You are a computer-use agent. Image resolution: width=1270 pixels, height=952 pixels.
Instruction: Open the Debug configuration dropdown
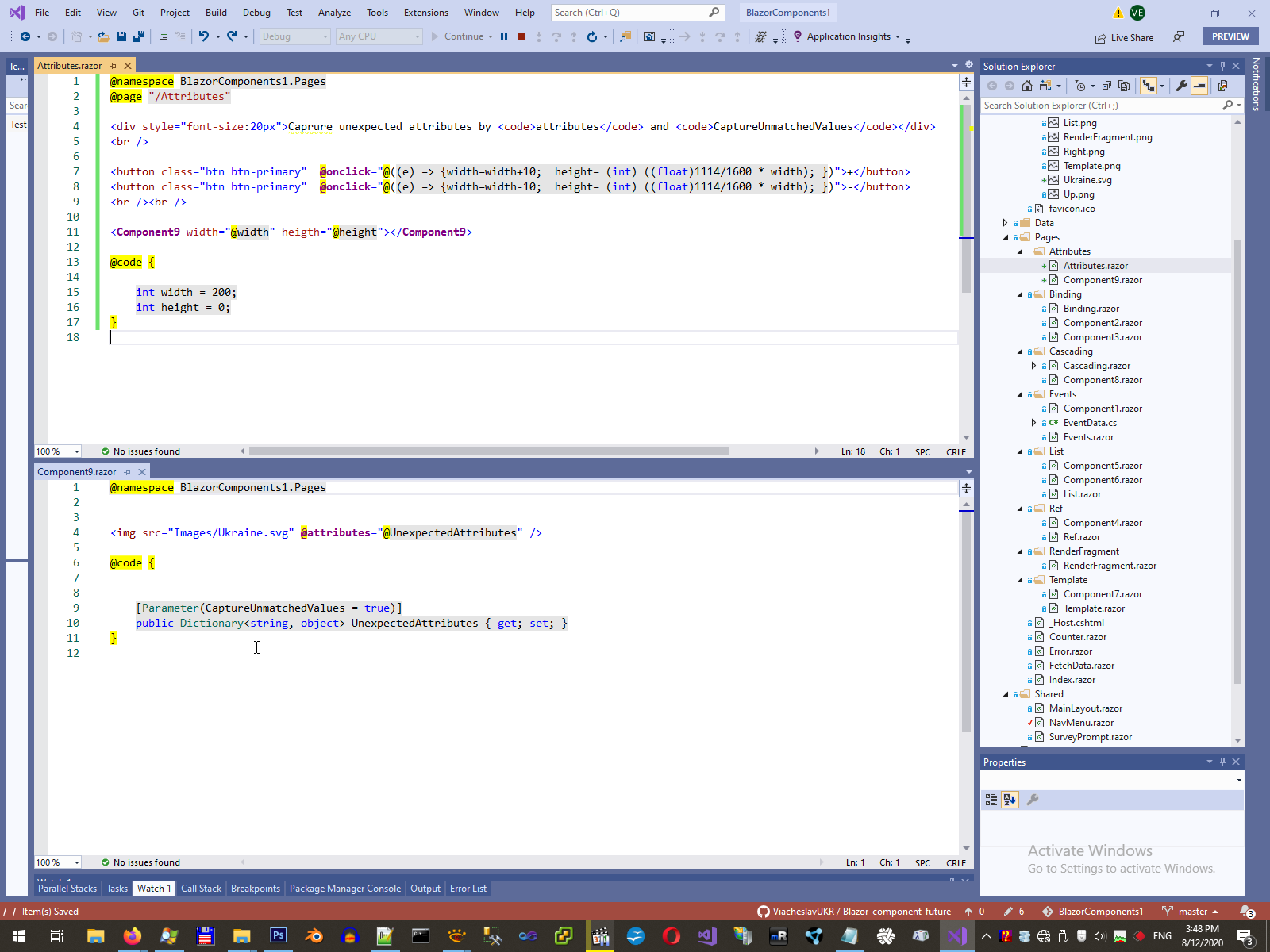pyautogui.click(x=294, y=36)
